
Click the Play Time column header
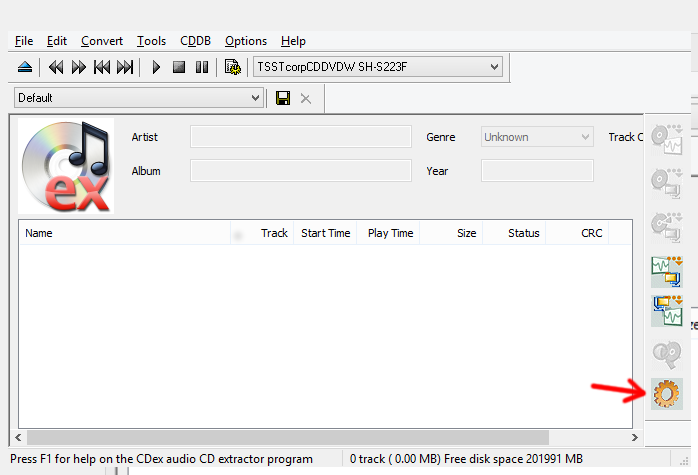390,233
